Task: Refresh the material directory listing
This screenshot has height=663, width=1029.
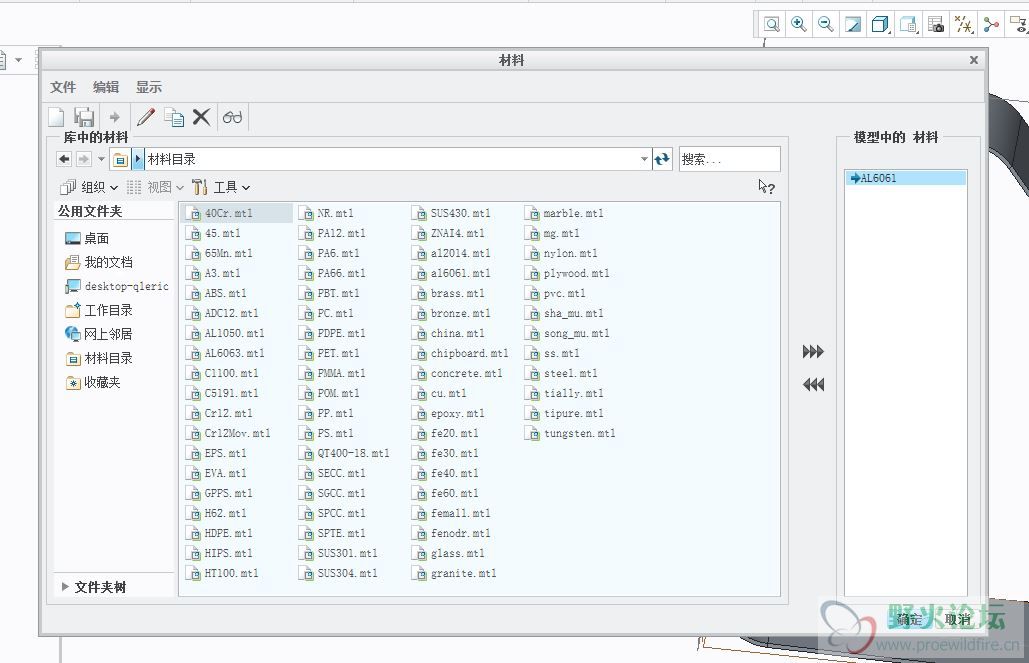Action: (x=662, y=159)
